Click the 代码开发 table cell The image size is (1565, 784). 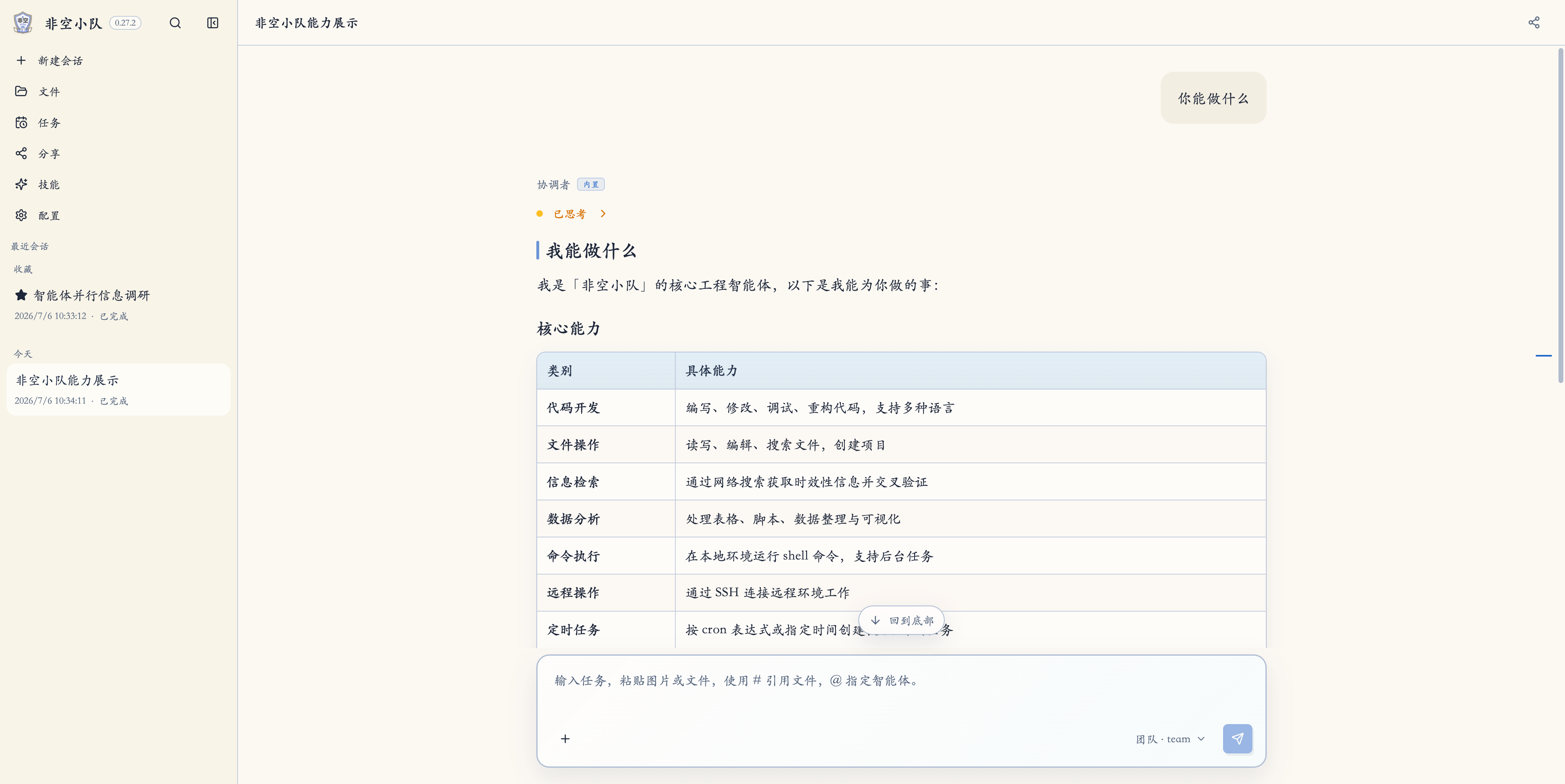click(606, 407)
